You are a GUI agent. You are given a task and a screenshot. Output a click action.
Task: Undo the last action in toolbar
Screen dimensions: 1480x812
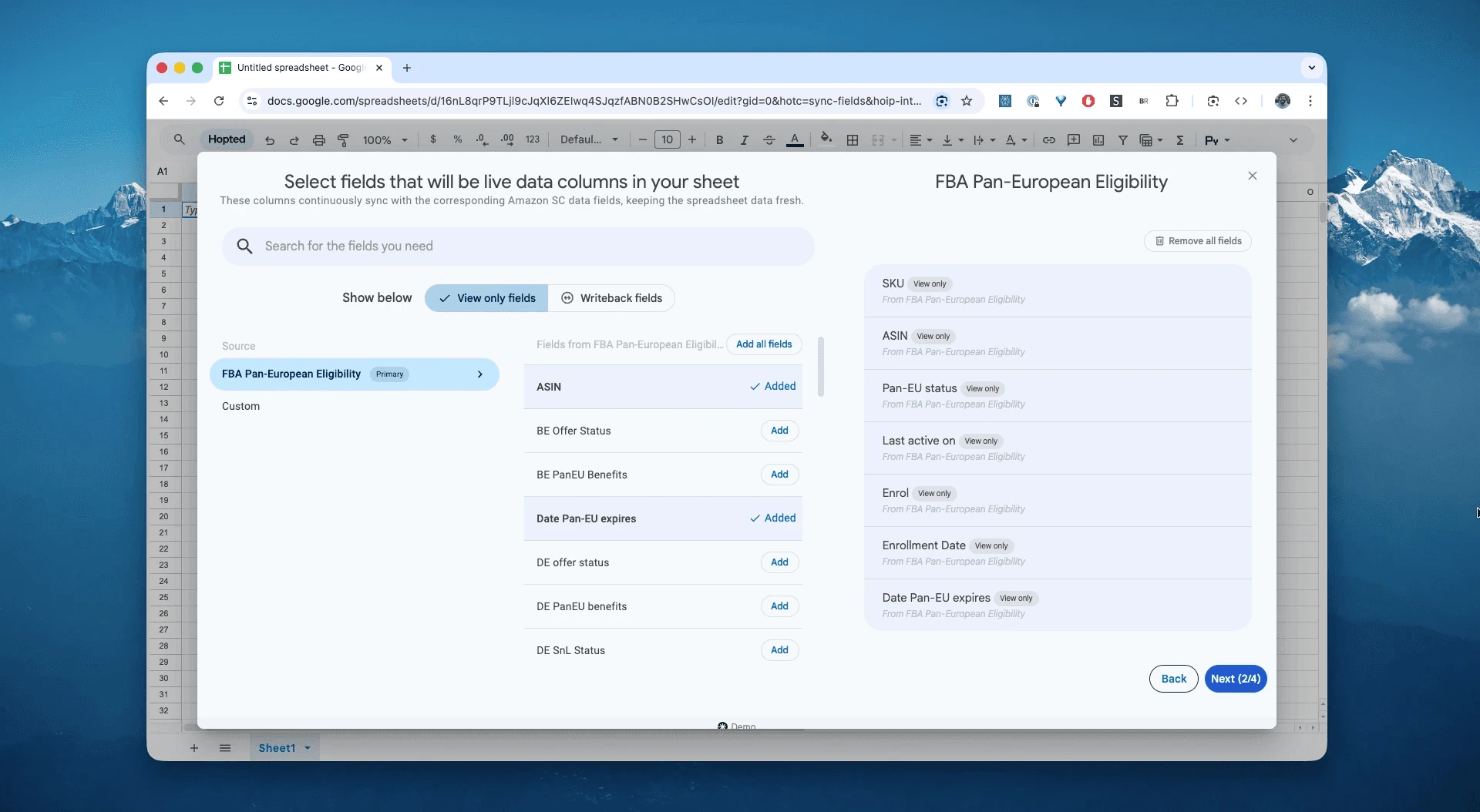click(270, 140)
